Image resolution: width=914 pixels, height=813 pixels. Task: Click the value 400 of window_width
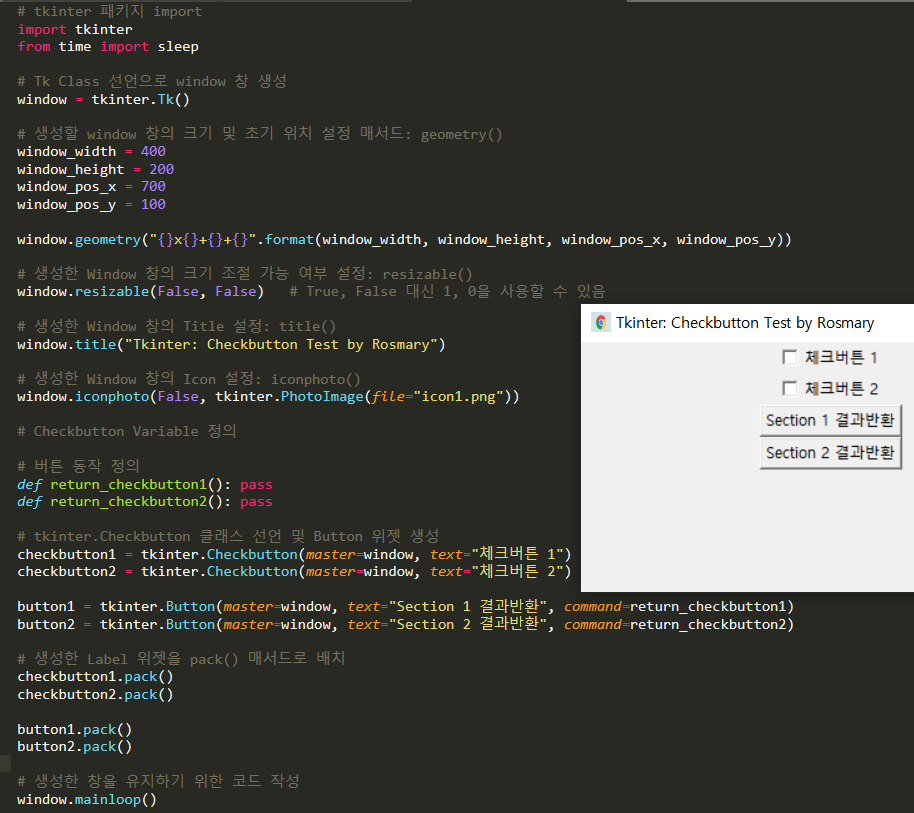(x=153, y=152)
